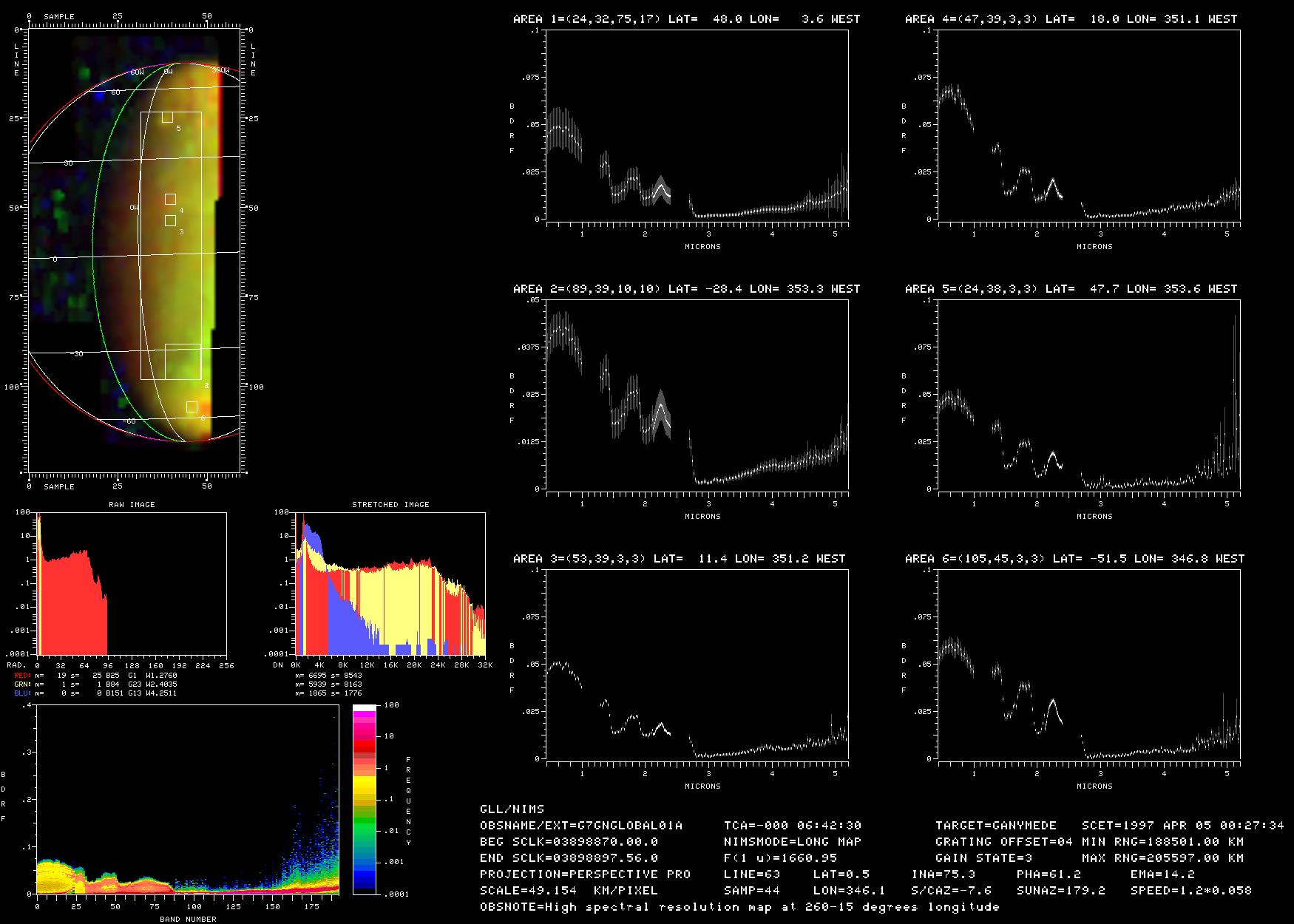Open the AREA 6 spectrum graph
Viewport: 1294px width, 924px height.
pos(1088,664)
